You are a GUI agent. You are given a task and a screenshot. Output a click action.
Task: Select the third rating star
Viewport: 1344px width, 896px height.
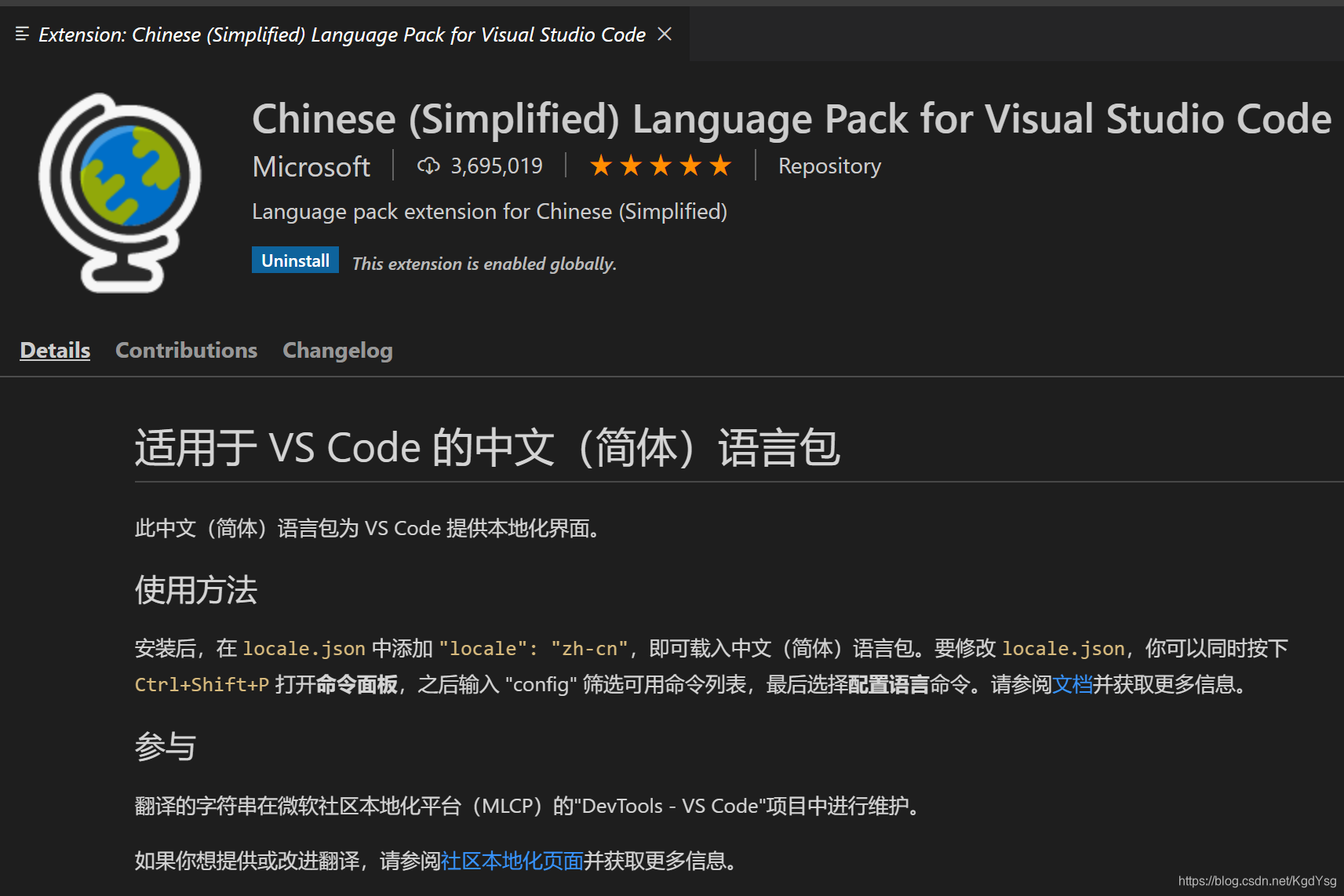click(x=660, y=166)
